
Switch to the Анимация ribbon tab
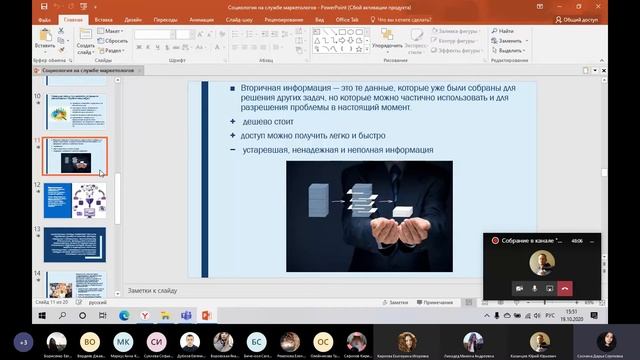click(x=202, y=20)
